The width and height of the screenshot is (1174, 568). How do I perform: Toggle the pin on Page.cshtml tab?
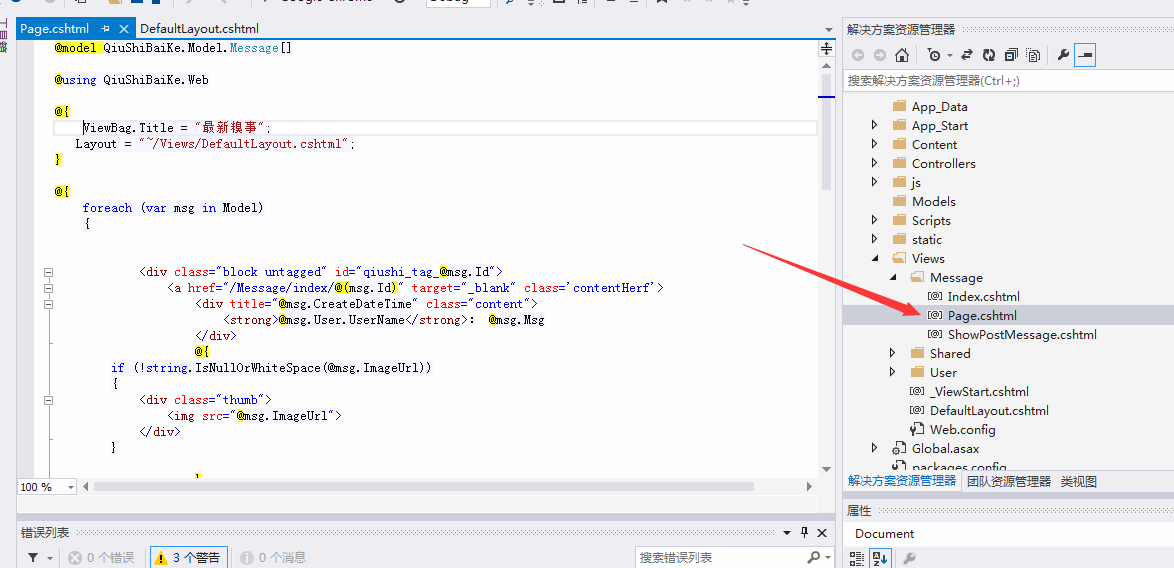point(106,29)
